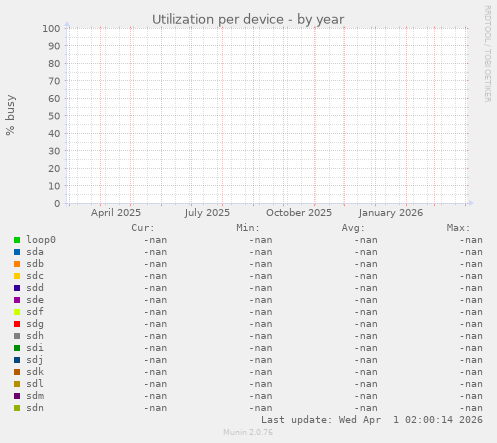Click the July 2025 axis label
497x443 pixels.
point(207,213)
